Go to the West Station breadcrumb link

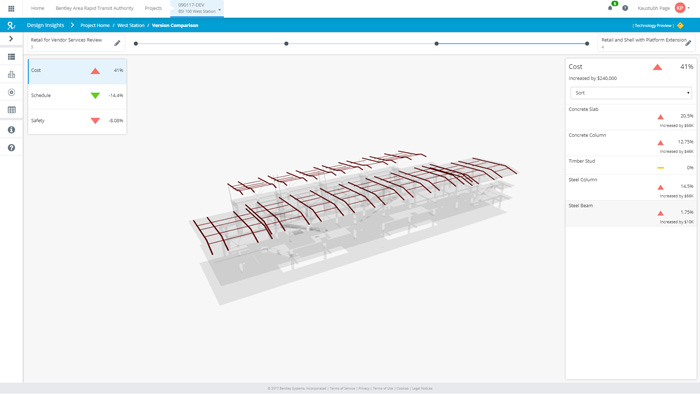131,25
